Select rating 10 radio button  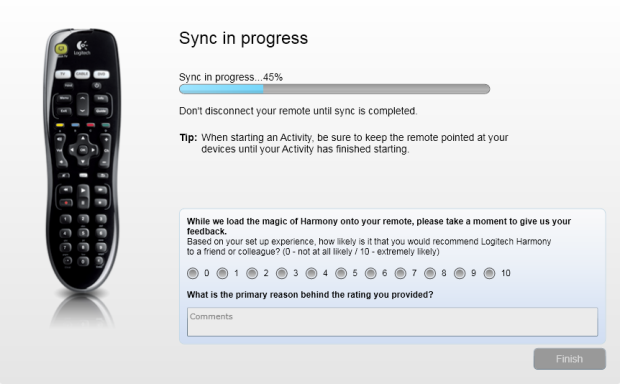tap(489, 273)
